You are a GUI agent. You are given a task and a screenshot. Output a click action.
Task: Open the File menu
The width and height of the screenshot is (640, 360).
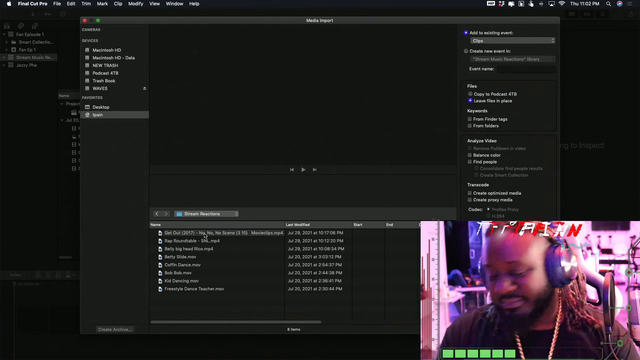[x=57, y=4]
